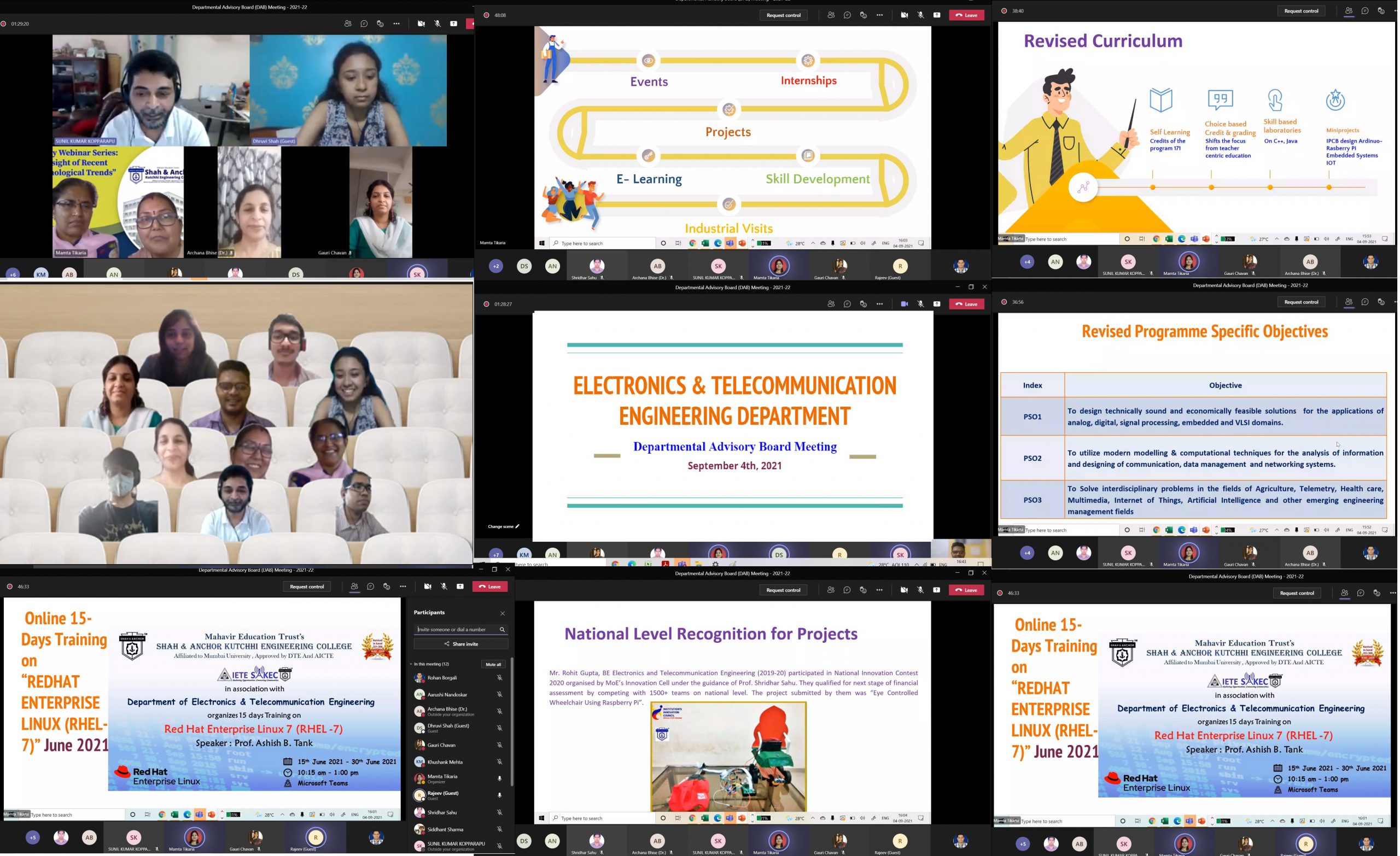Open chat icon in the 48:08 meeting window
The image size is (1400, 856).
[x=847, y=15]
